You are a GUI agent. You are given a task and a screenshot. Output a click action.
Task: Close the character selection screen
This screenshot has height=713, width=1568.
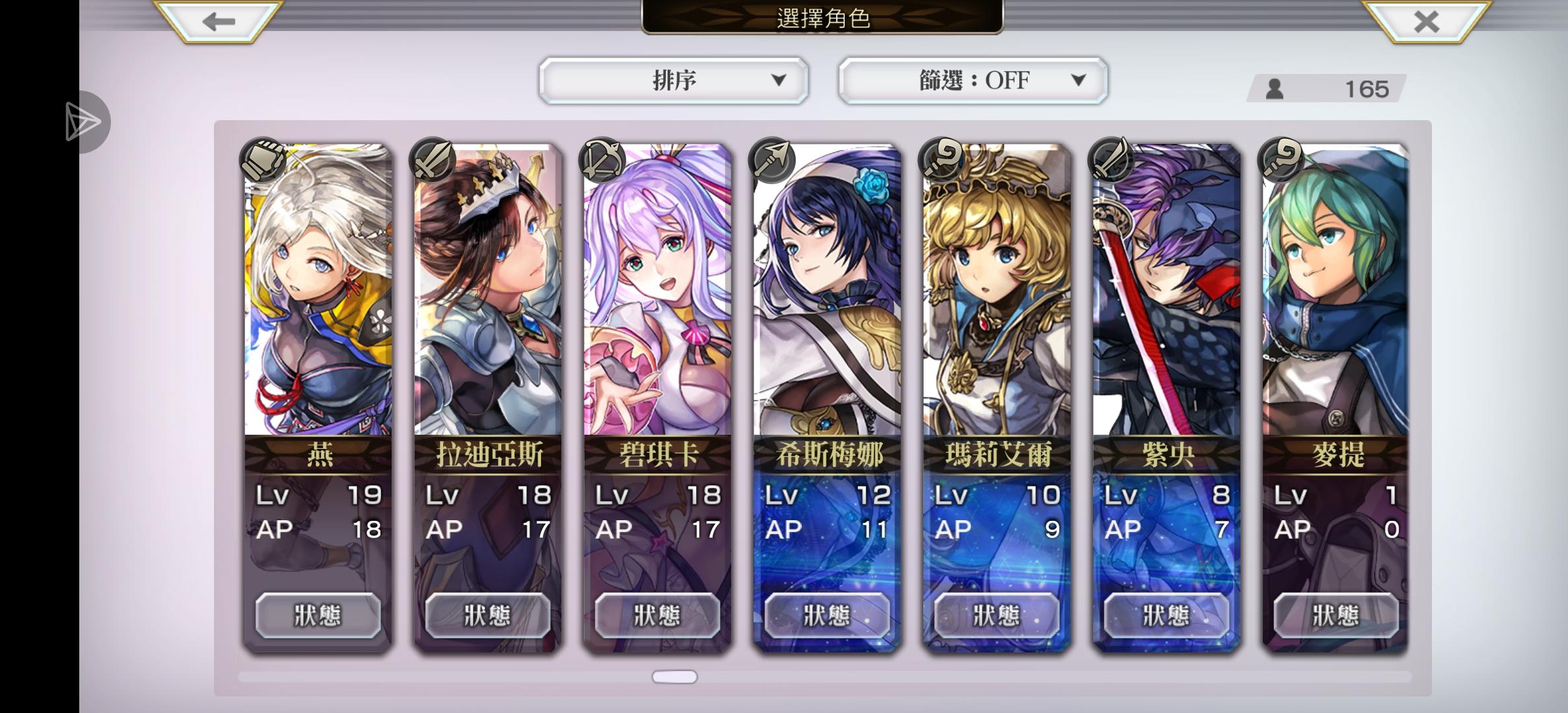click(1426, 21)
